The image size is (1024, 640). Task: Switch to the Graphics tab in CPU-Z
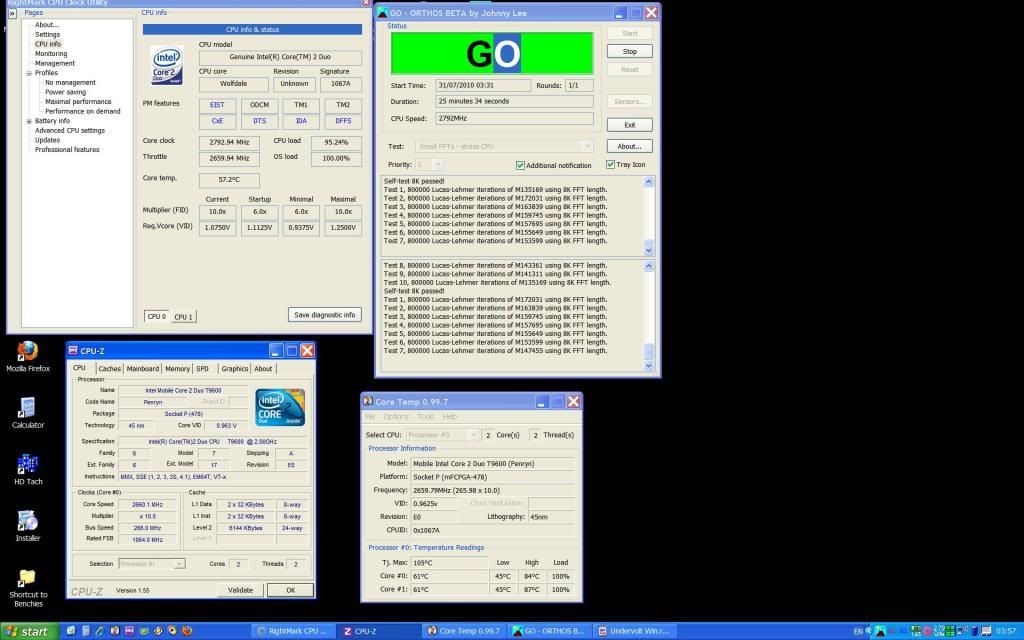(234, 368)
